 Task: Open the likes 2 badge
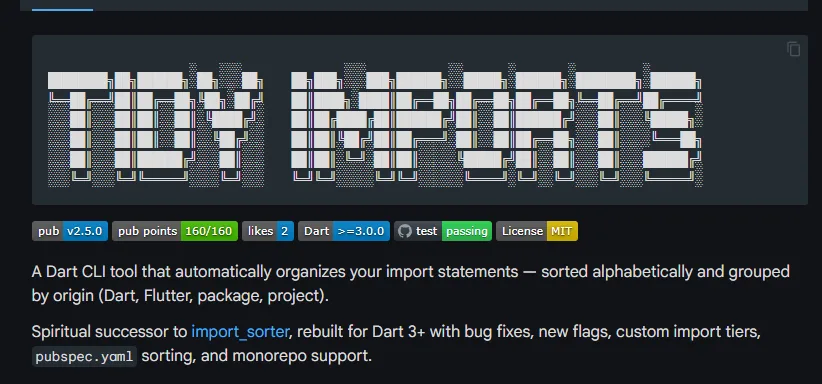[267, 231]
